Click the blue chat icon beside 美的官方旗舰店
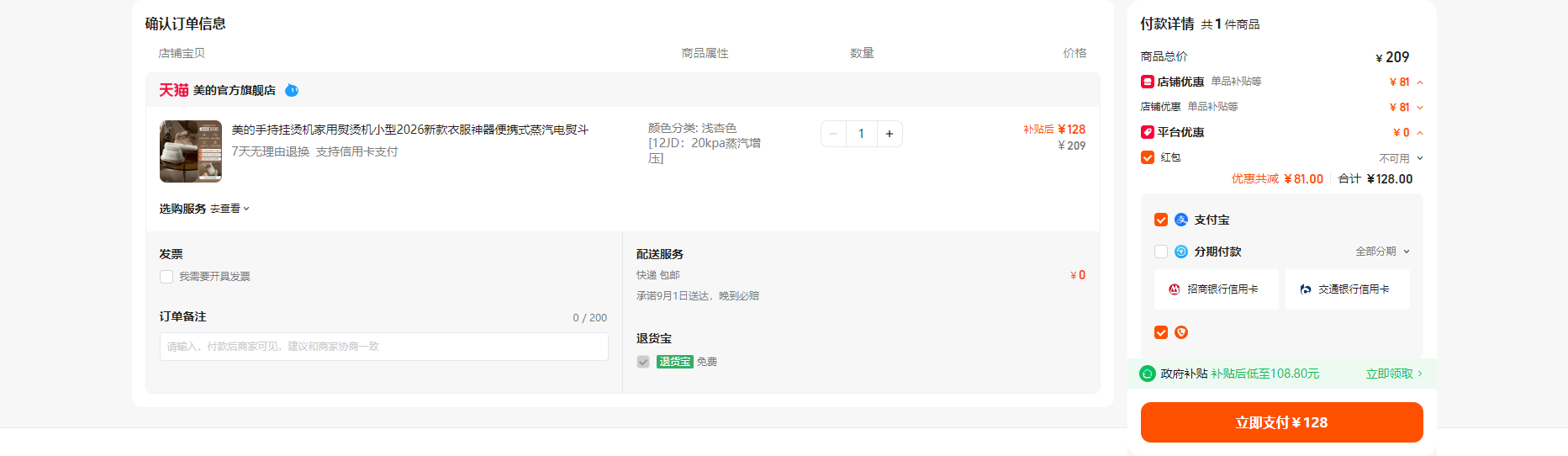This screenshot has width=1568, height=456. (x=292, y=90)
